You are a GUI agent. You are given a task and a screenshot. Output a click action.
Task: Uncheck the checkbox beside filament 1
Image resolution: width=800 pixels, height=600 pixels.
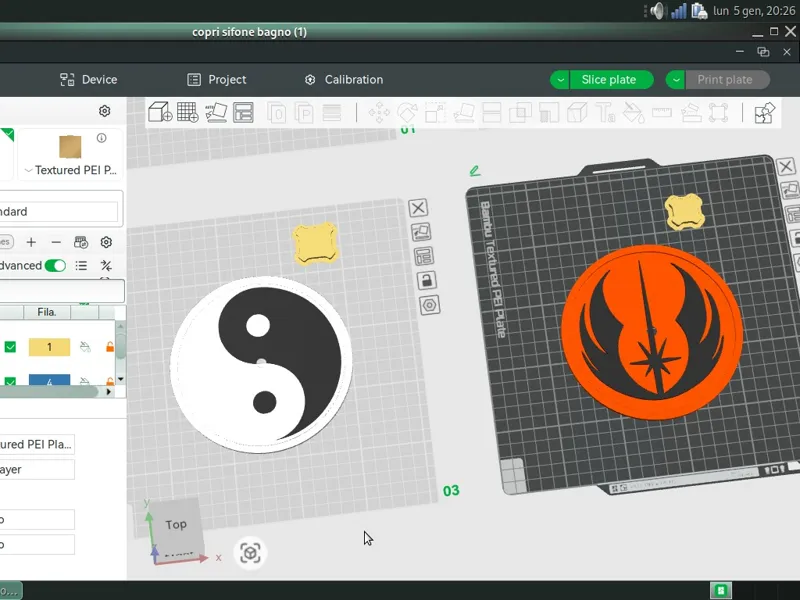(x=10, y=347)
